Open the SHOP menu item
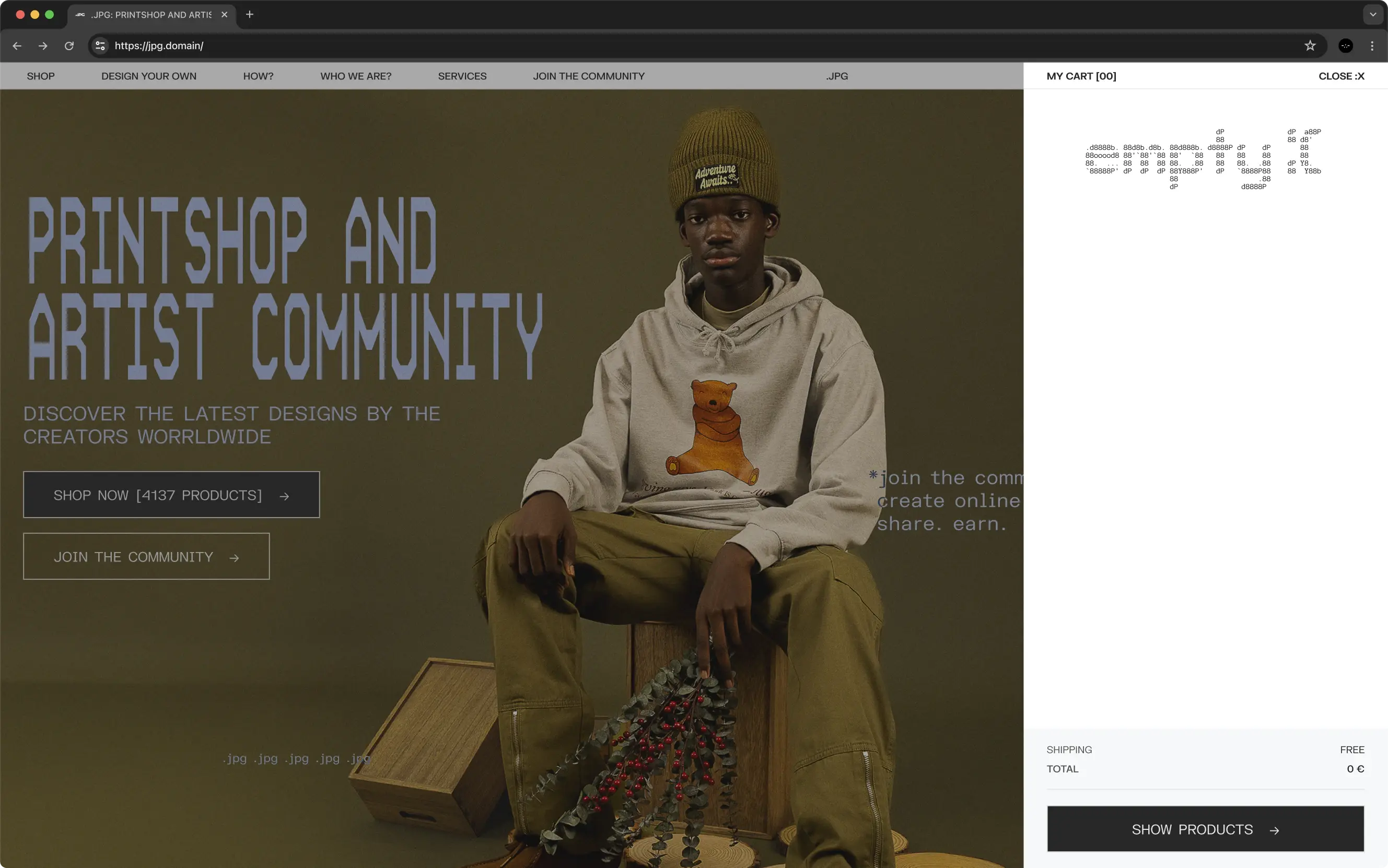 (41, 76)
